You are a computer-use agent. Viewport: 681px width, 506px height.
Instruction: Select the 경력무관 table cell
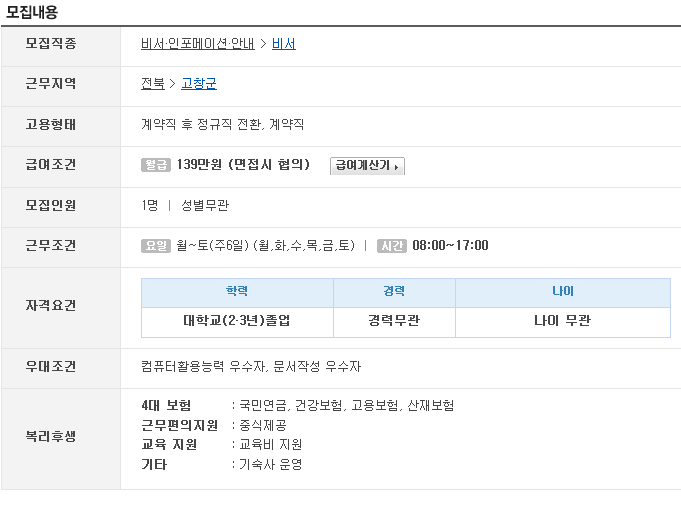point(394,322)
